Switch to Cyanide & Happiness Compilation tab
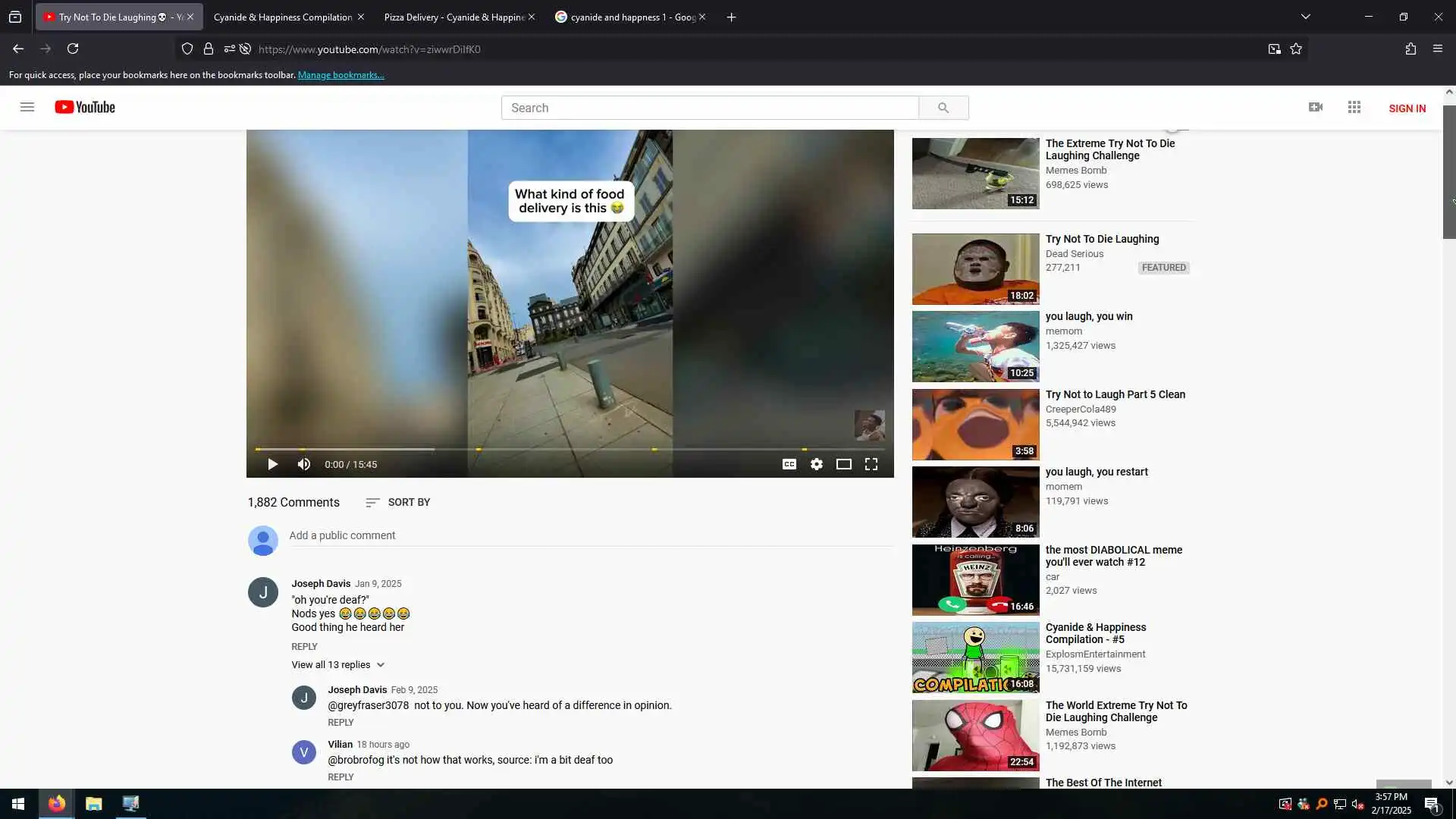This screenshot has height=819, width=1456. (282, 17)
